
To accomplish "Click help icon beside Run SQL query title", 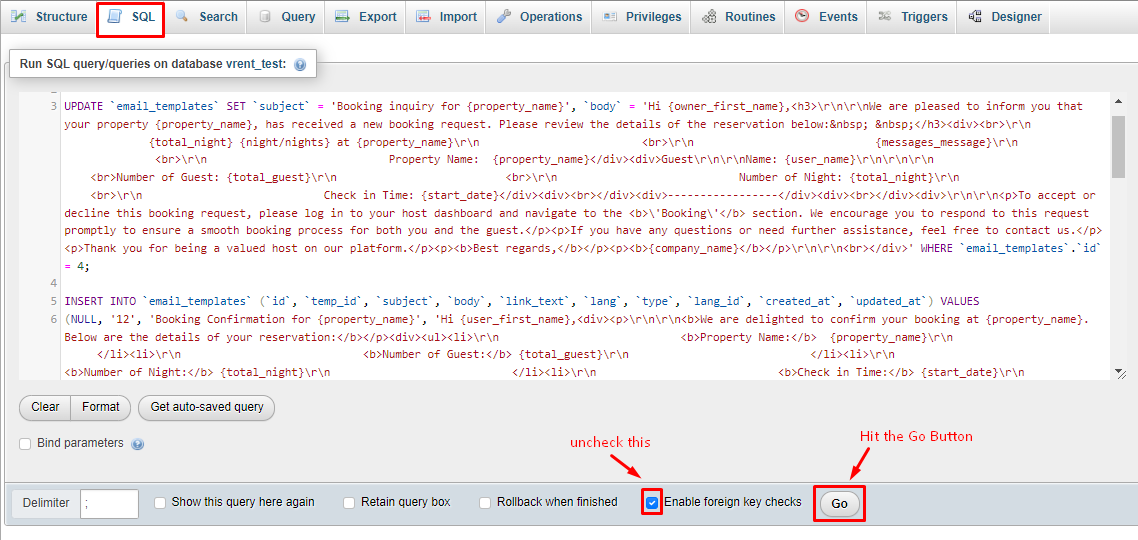I will point(300,64).
